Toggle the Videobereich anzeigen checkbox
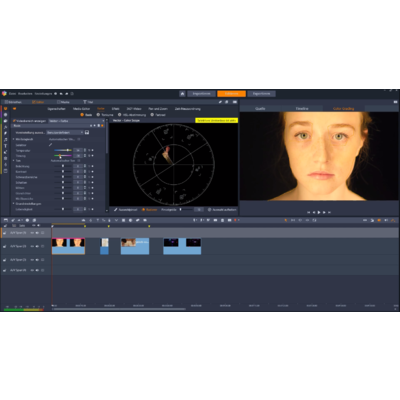 click(14, 121)
